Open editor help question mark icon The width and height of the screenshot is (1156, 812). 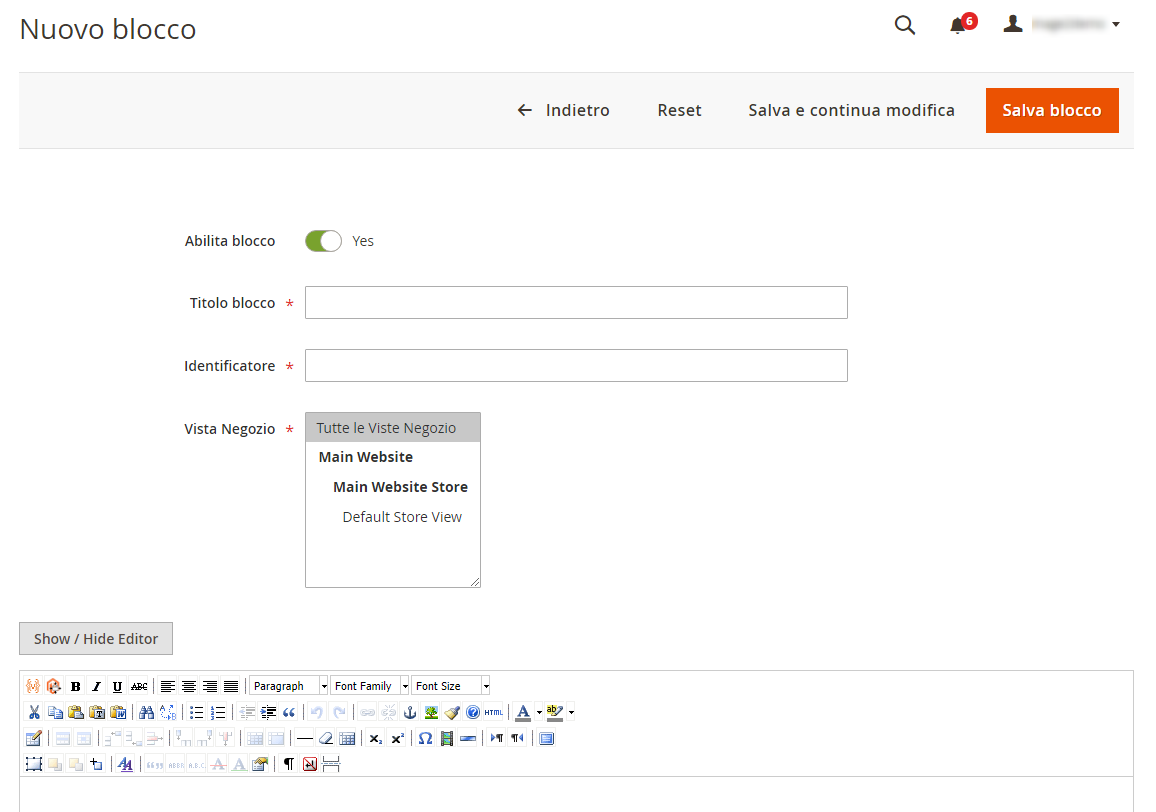[473, 712]
